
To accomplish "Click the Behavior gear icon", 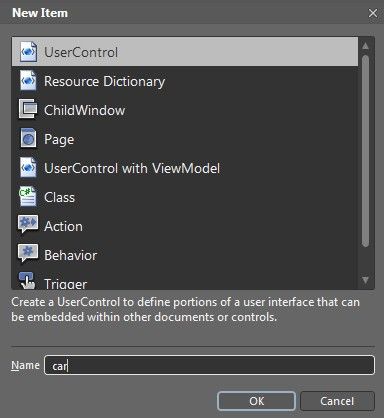I will 28,253.
